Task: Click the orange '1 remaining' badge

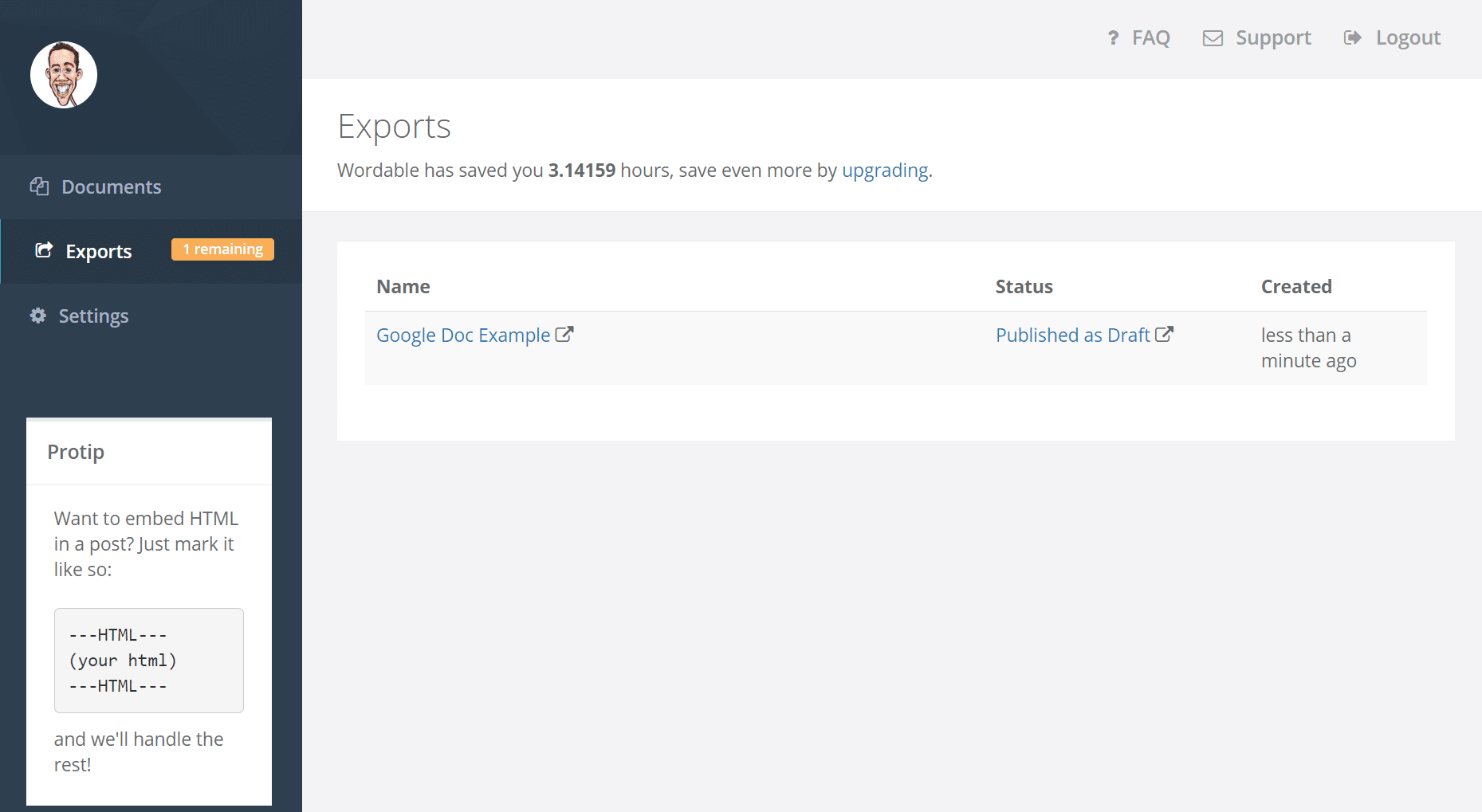Action: (x=222, y=249)
